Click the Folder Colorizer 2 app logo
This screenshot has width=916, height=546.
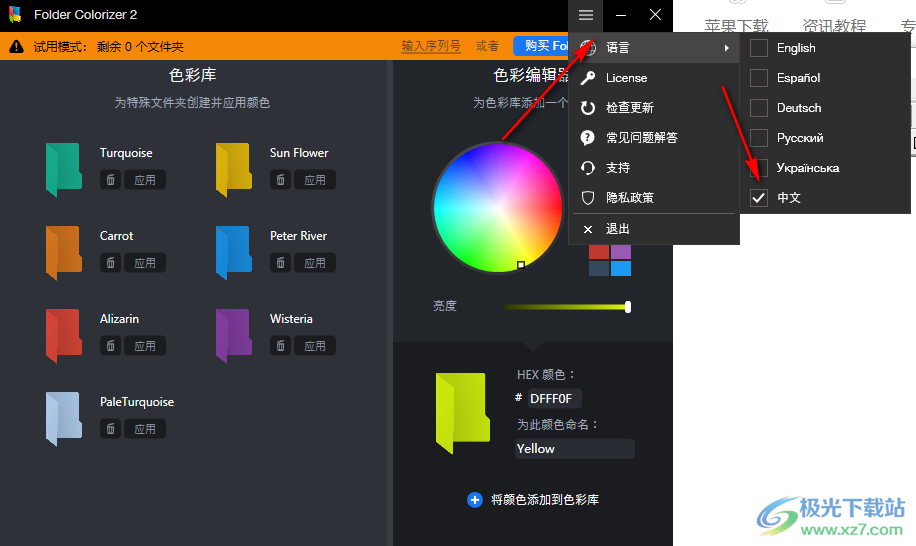tap(15, 15)
